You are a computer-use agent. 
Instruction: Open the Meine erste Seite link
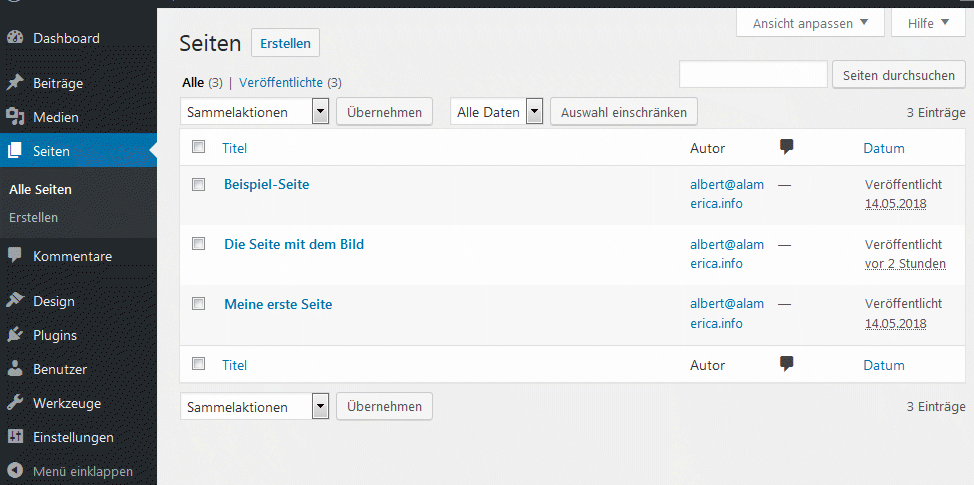point(278,304)
